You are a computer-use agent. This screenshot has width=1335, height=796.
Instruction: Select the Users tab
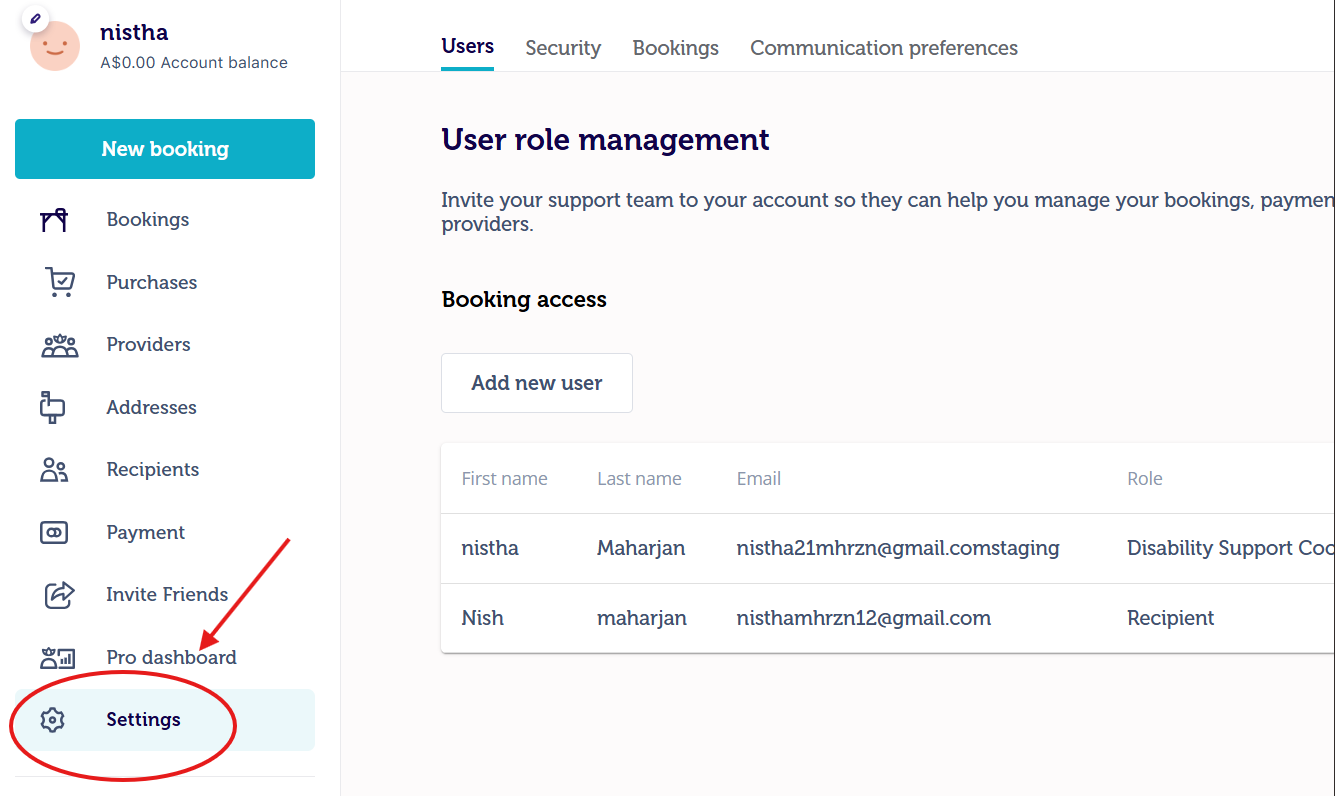(x=468, y=47)
